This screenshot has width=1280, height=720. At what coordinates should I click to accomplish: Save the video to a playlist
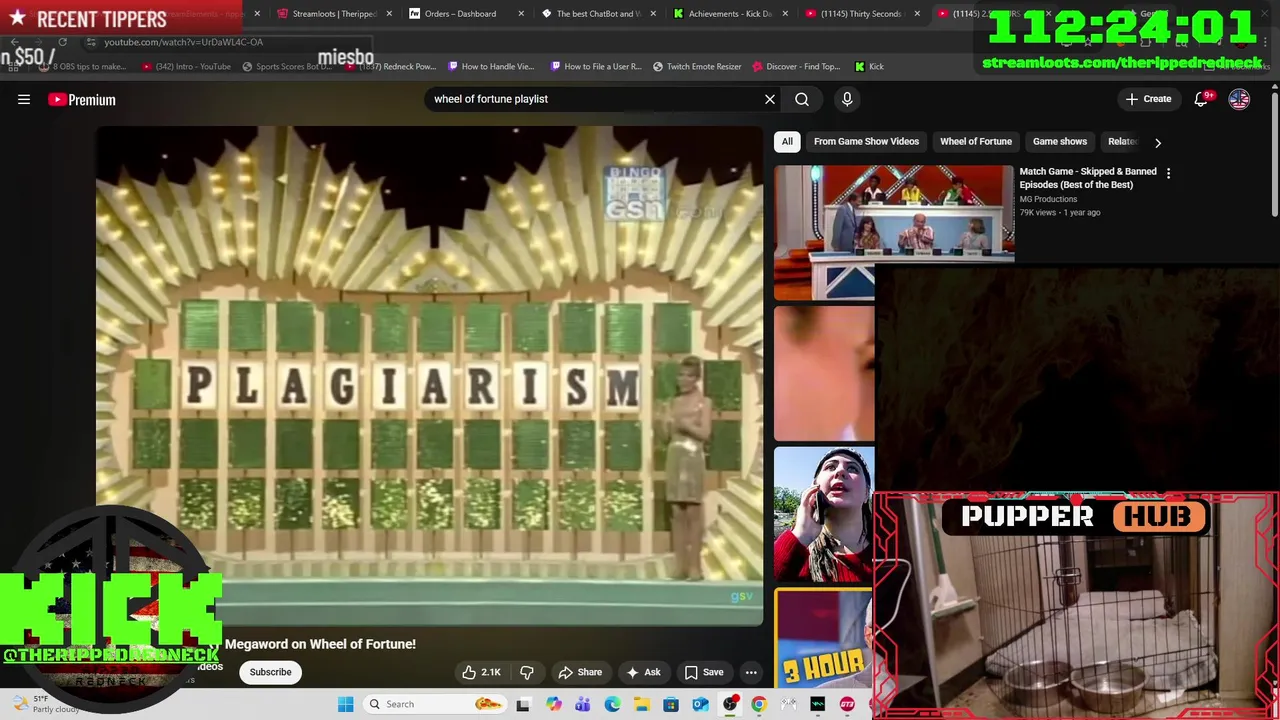pyautogui.click(x=704, y=672)
